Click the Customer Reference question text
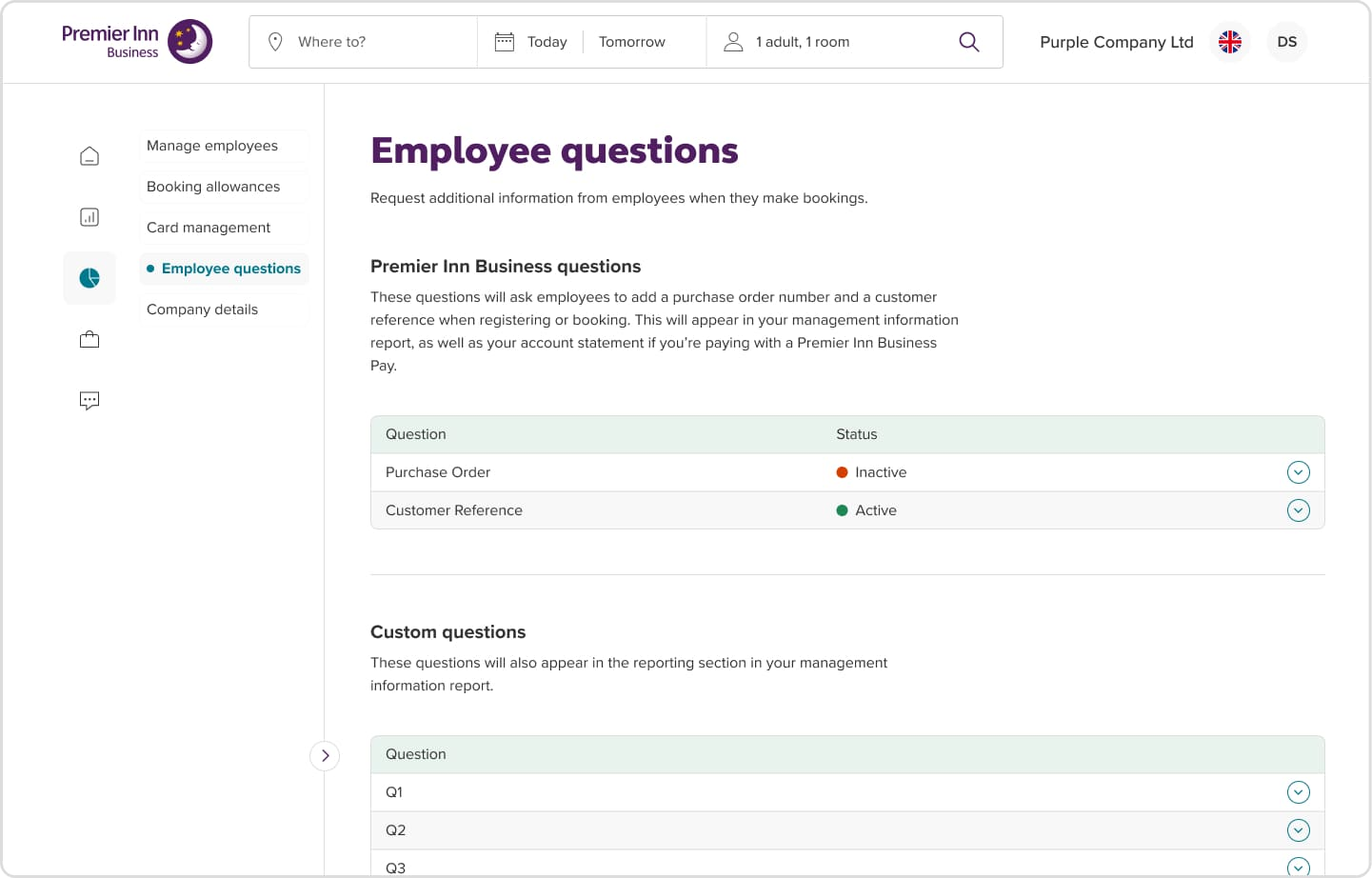The height and width of the screenshot is (878, 1372). (x=454, y=510)
